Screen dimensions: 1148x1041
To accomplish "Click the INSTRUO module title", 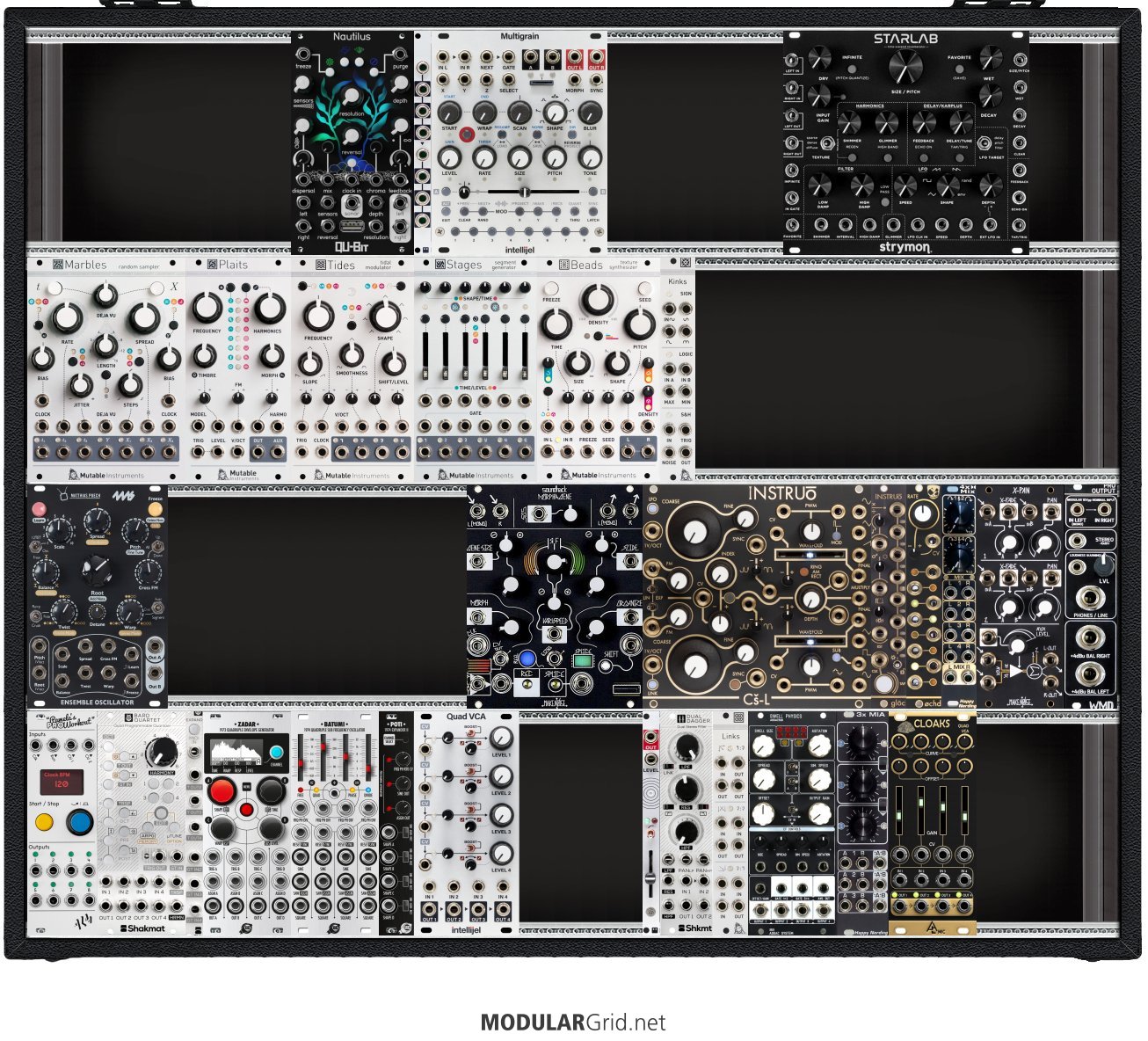I will click(782, 493).
